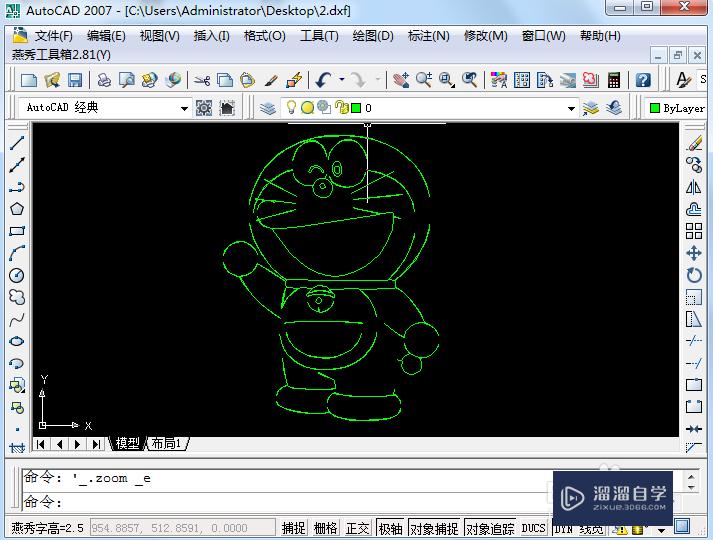Select the Line drawing tool
713x540 pixels.
pos(17,143)
